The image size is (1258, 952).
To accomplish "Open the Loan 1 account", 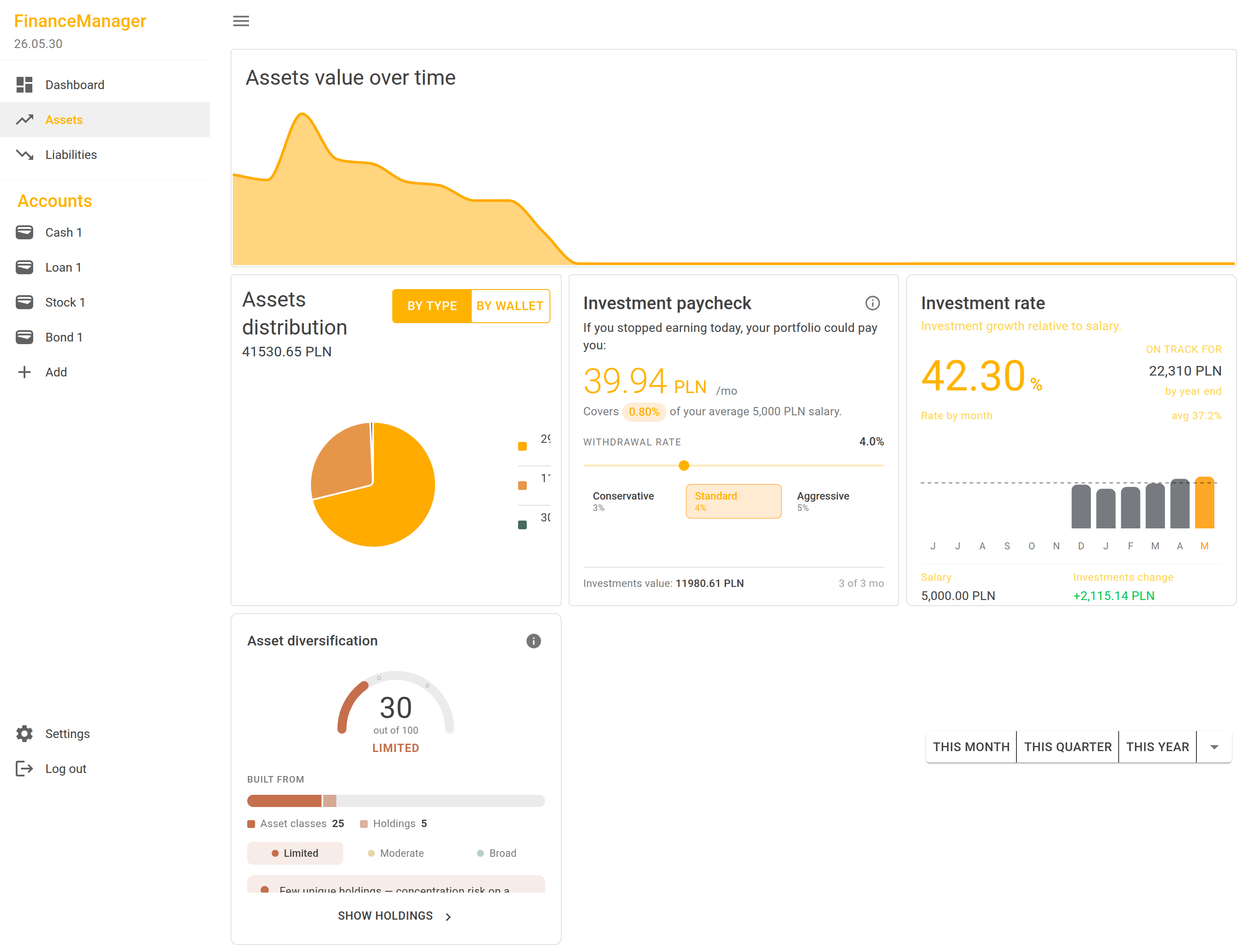I will [x=105, y=267].
